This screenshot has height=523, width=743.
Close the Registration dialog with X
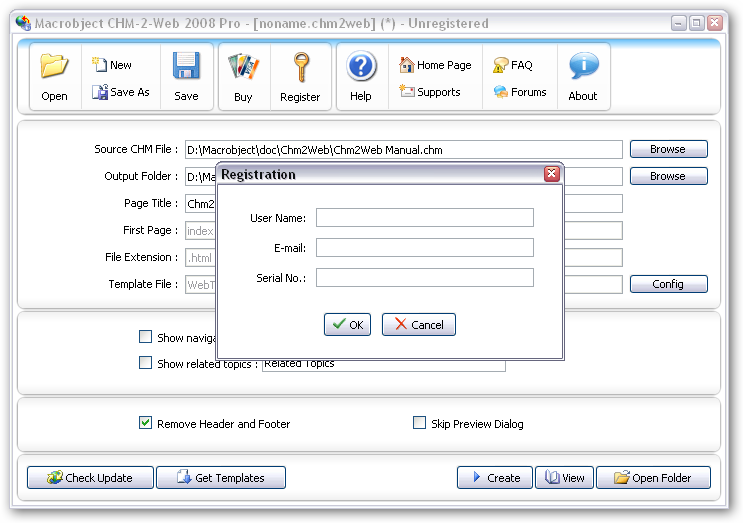tap(551, 174)
